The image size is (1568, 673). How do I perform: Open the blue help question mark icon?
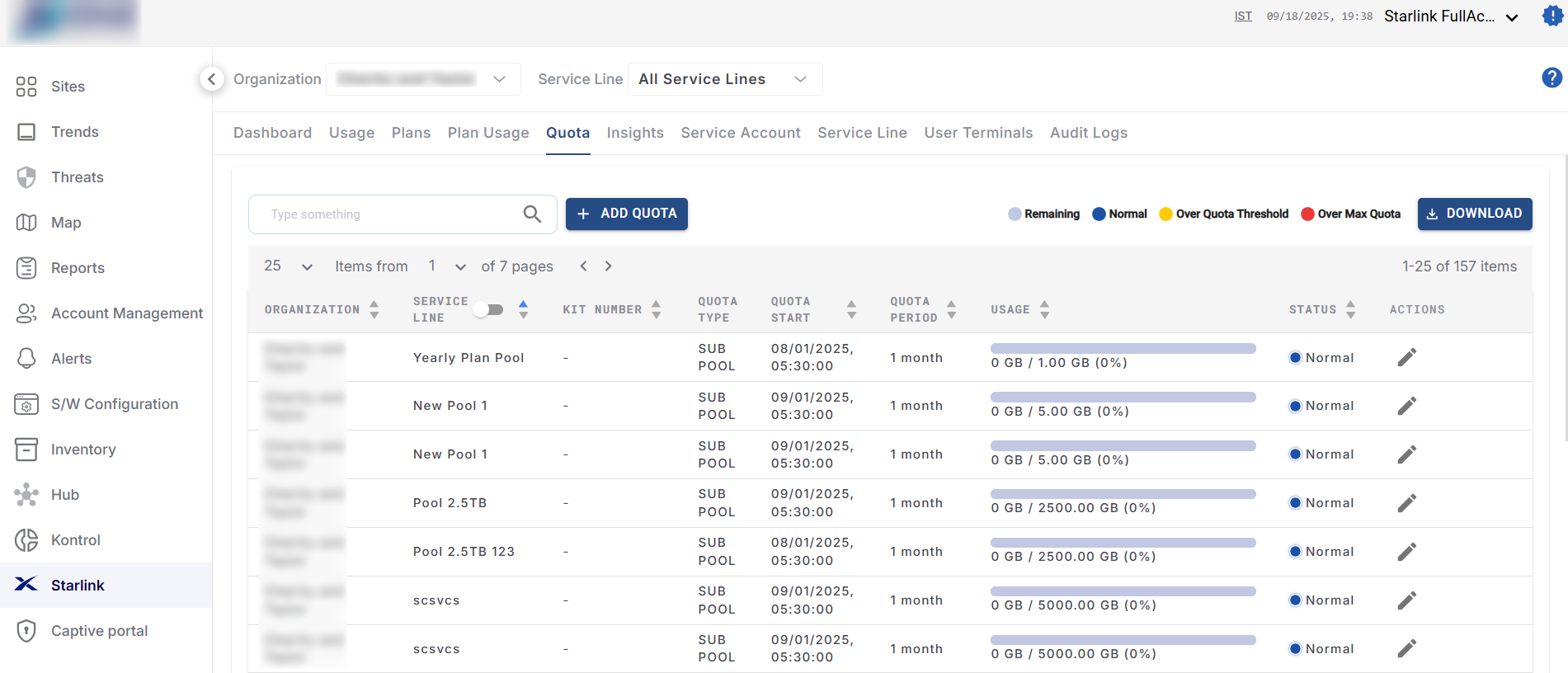click(x=1552, y=78)
